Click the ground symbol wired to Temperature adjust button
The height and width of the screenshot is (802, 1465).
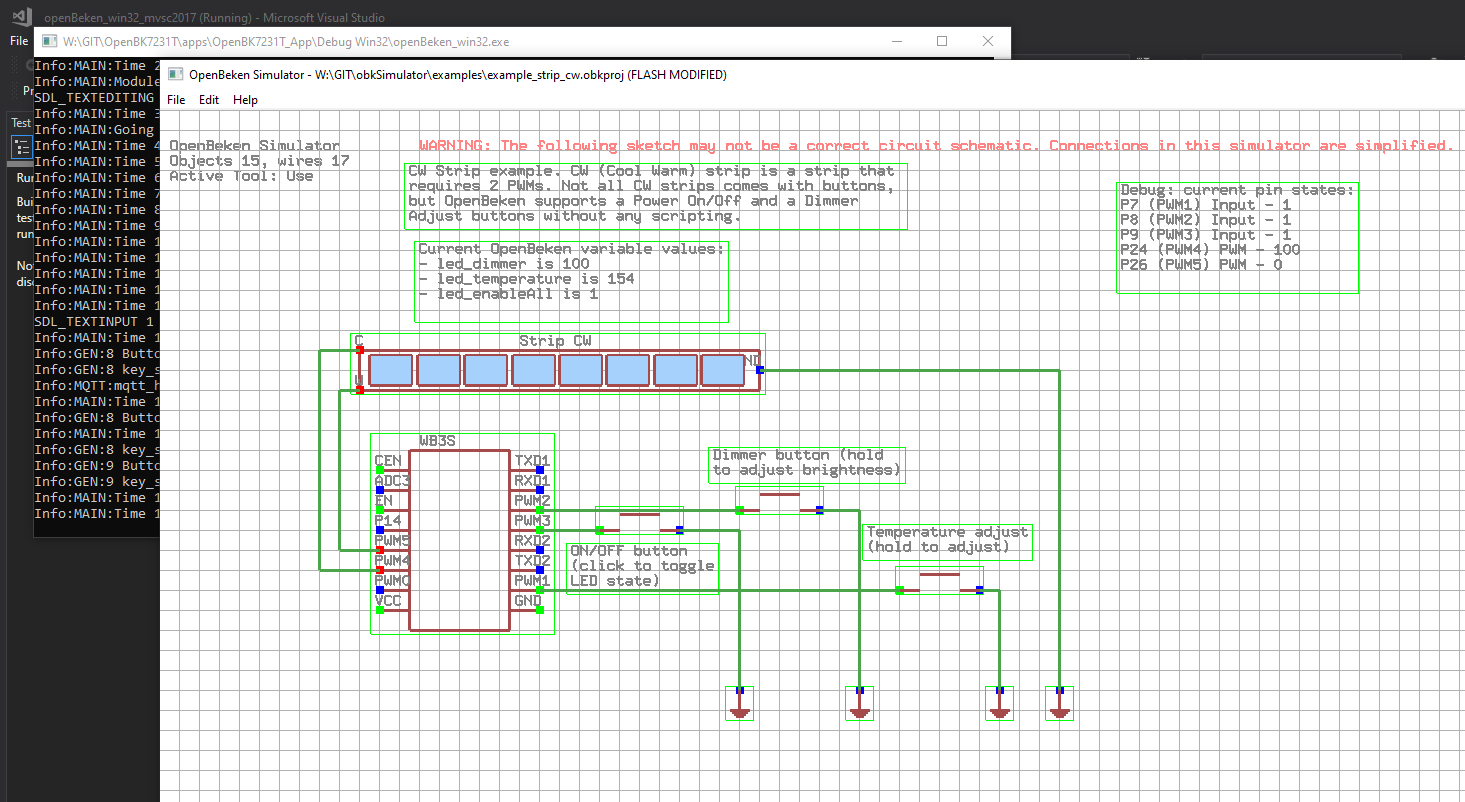tap(999, 703)
